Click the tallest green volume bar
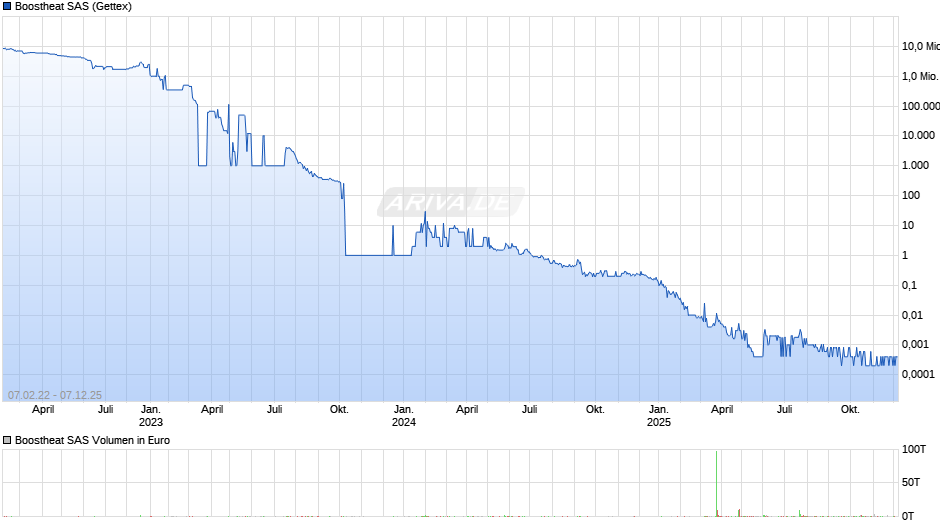Image resolution: width=940 pixels, height=526 pixels. (716, 483)
